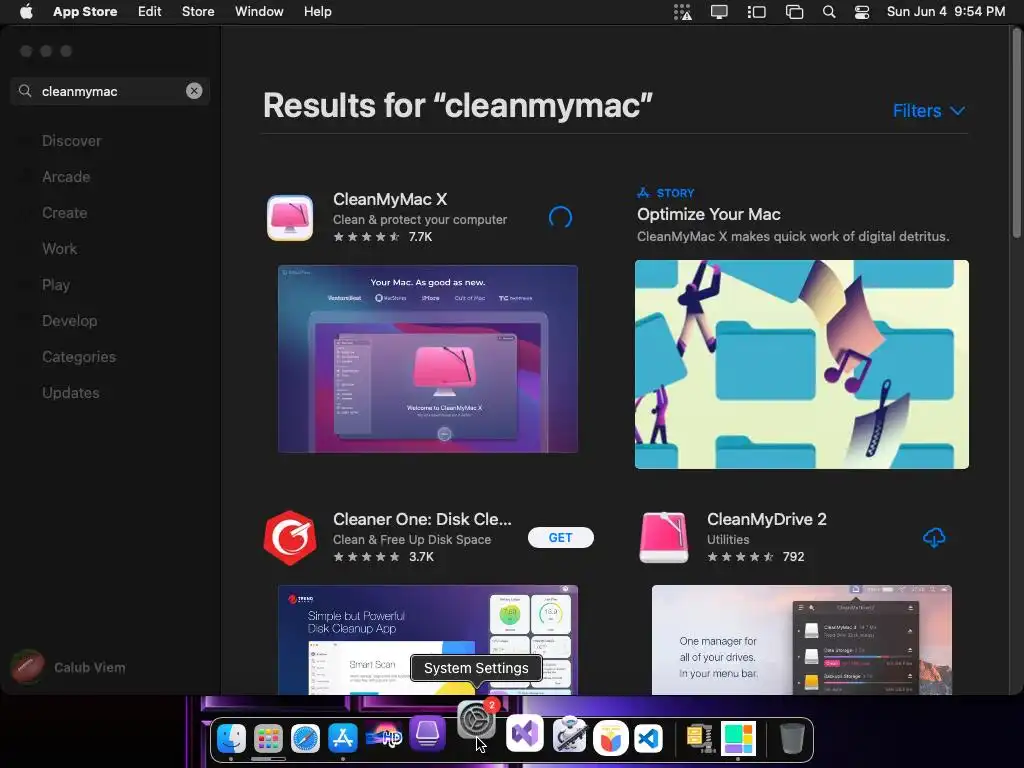Open the Store menu
1024x768 pixels.
198,12
